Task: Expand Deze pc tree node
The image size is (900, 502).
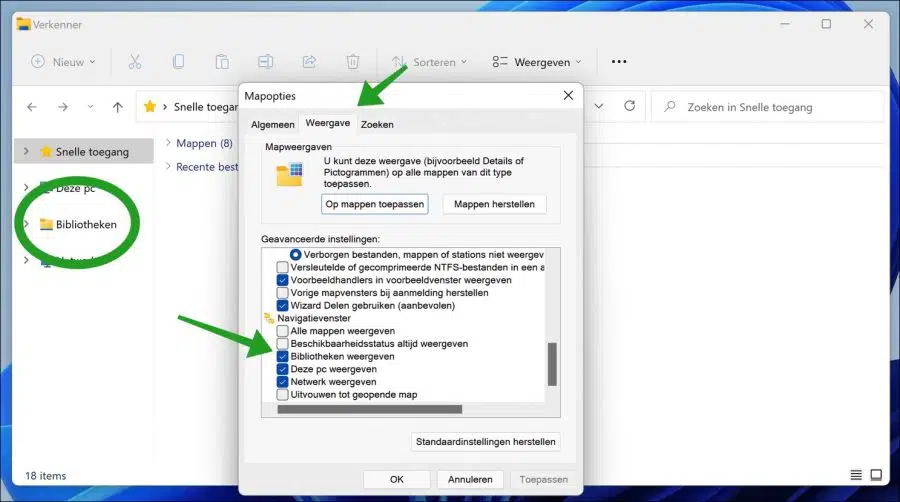Action: [26, 188]
